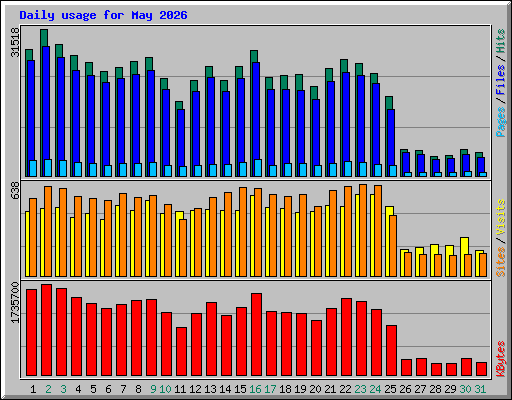512x400 pixels.
Task: Select the red KBytes bar for day 11
Action: click(x=181, y=352)
